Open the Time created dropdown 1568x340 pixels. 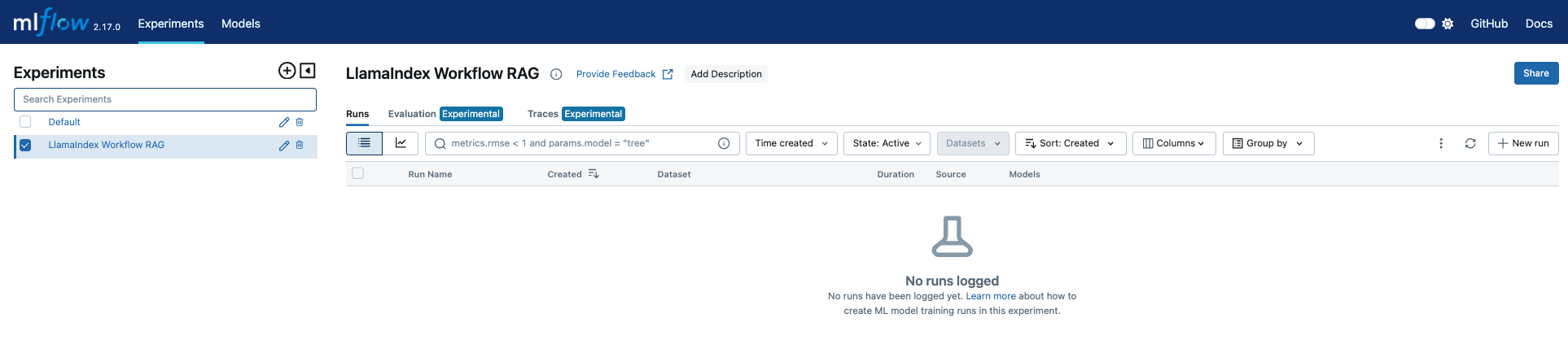791,143
